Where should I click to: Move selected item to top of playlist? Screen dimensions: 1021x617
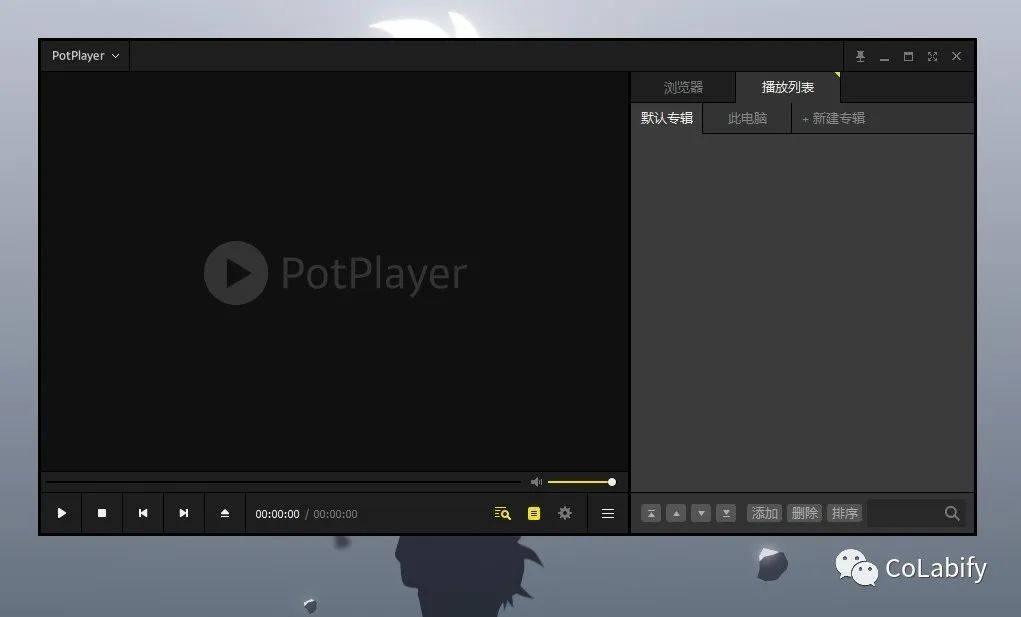651,512
